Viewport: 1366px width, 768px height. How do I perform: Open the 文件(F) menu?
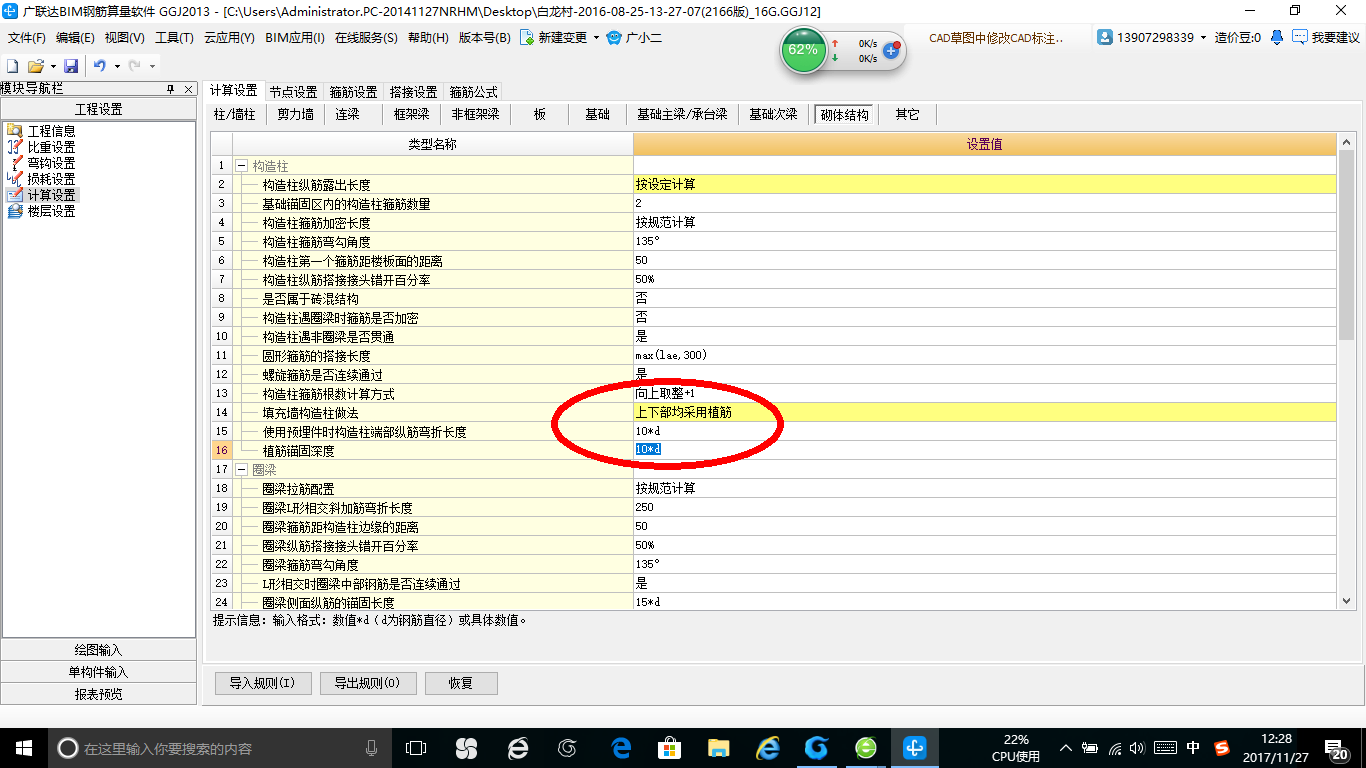click(27, 38)
